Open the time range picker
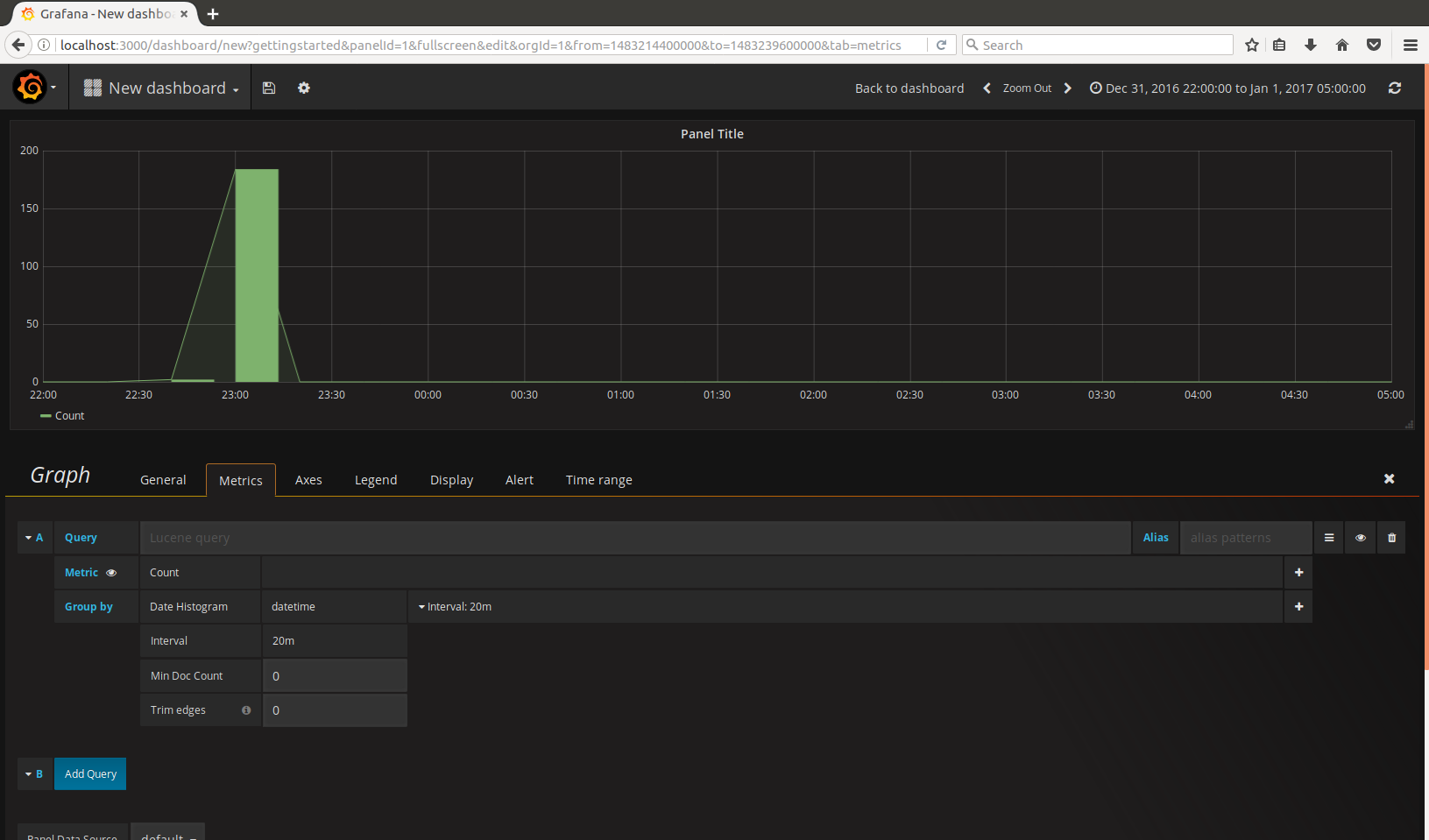Image resolution: width=1429 pixels, height=840 pixels. tap(1227, 88)
